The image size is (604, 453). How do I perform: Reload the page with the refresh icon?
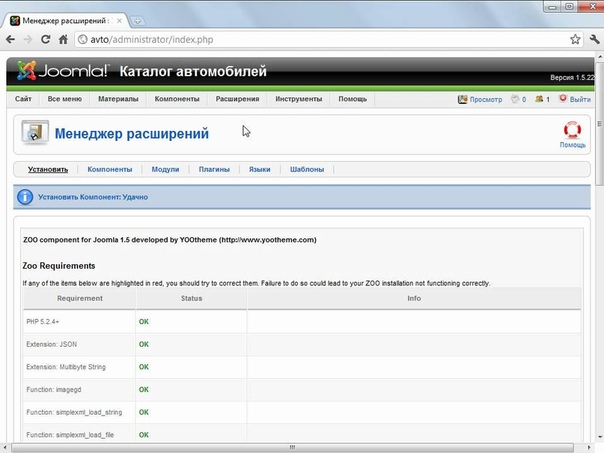[45, 40]
